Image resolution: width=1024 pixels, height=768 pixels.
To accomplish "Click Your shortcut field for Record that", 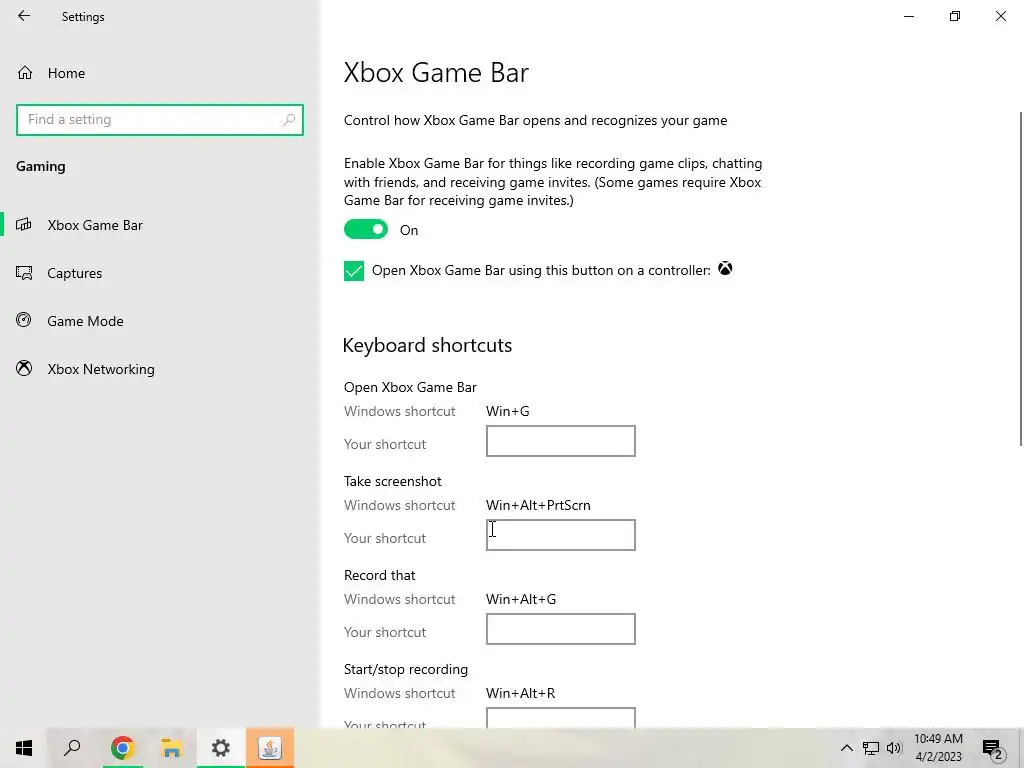I will [560, 629].
